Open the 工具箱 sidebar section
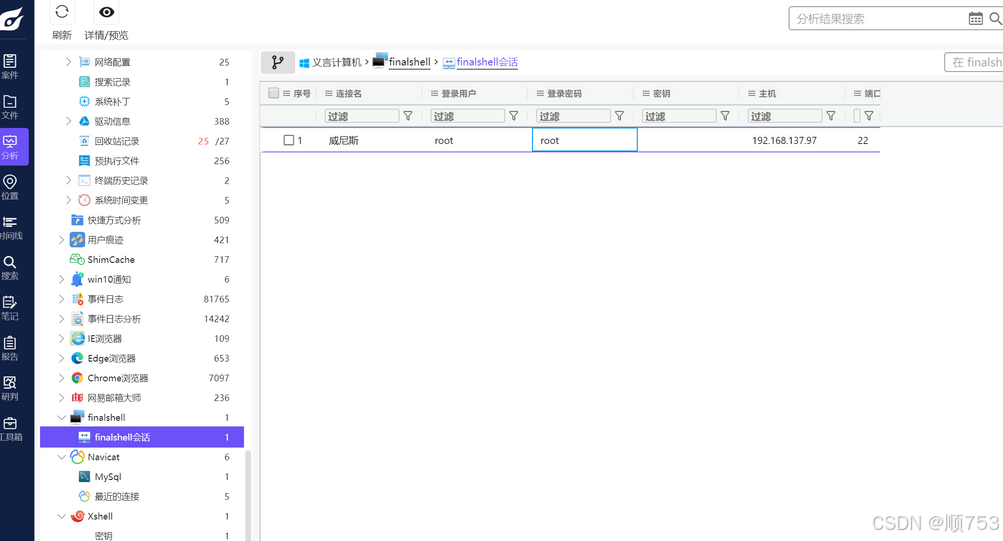Screen dimensions: 1003x541 [10, 429]
